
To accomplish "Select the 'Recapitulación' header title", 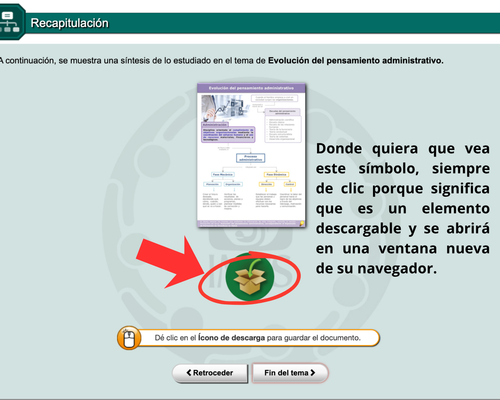I will click(69, 23).
